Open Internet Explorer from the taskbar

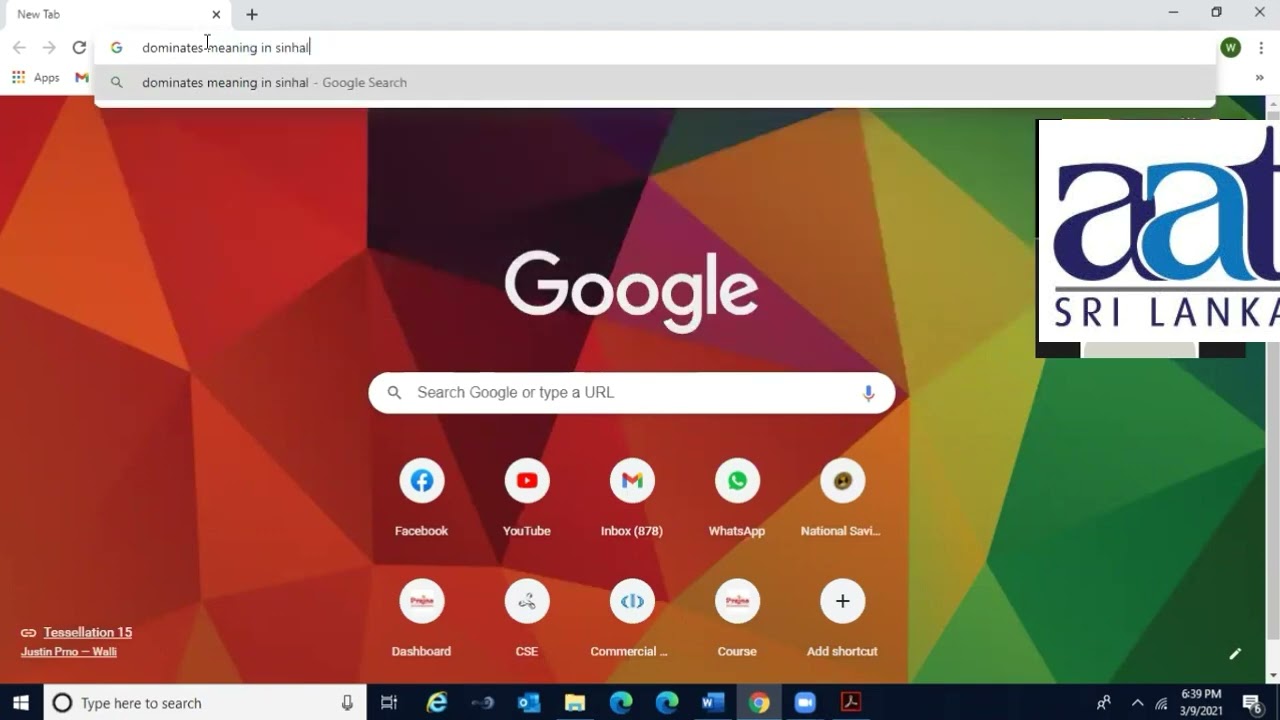point(437,703)
